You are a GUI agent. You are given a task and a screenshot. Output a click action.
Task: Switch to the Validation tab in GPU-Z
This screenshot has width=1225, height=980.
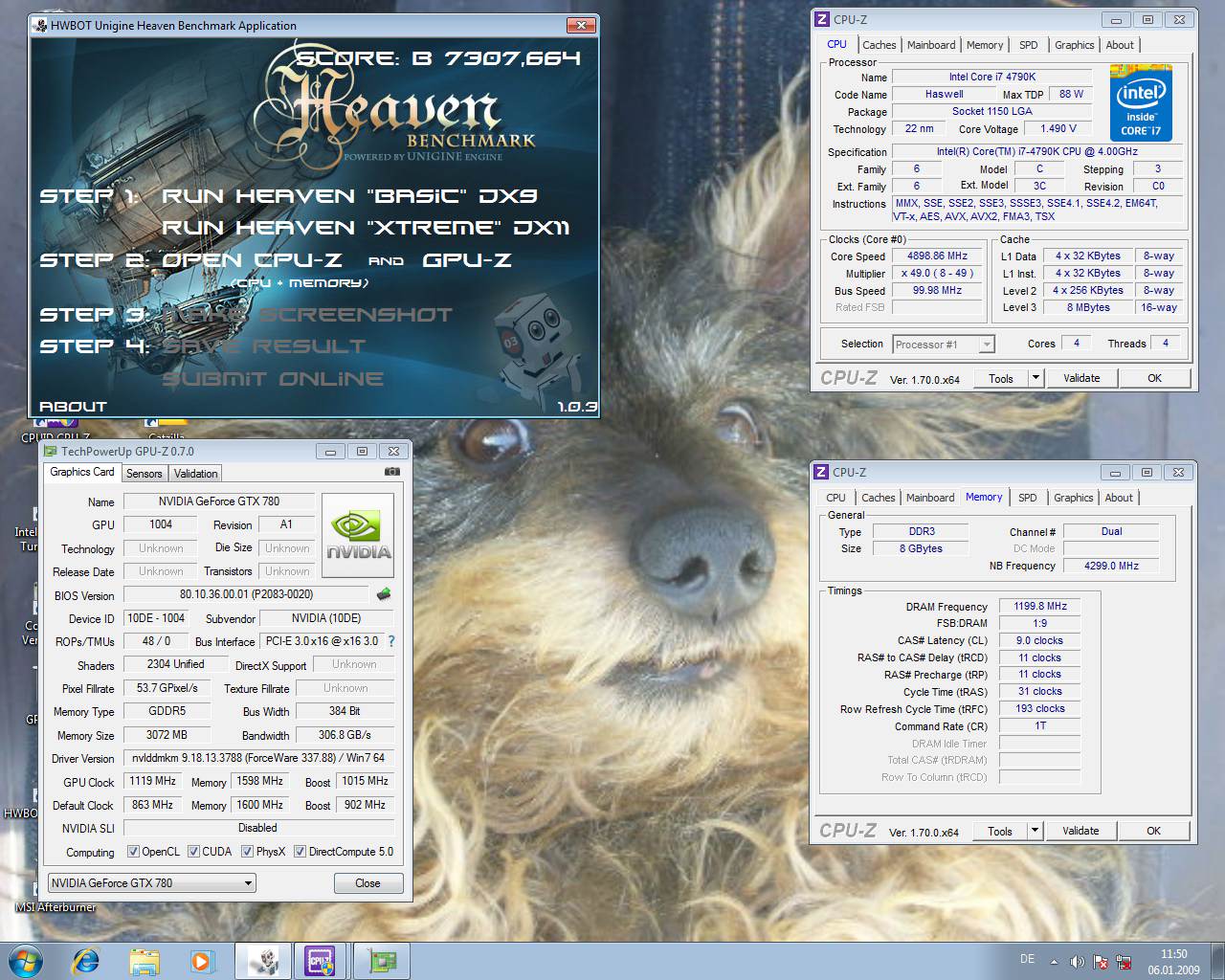tap(196, 474)
